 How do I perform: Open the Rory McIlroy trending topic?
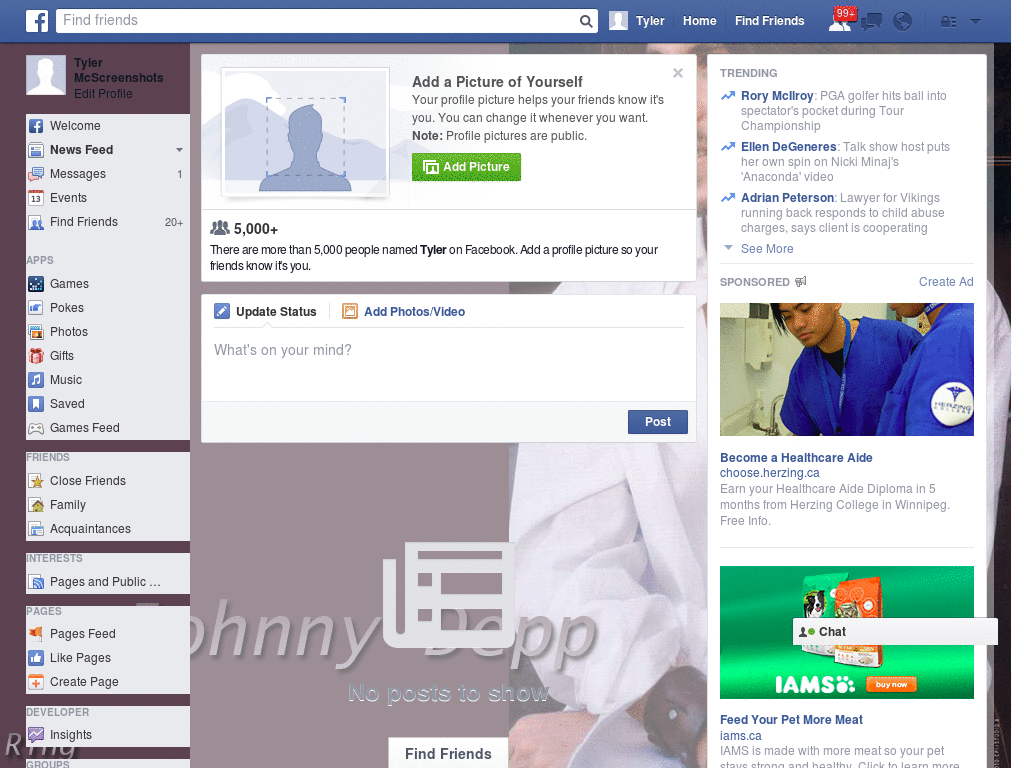(776, 96)
